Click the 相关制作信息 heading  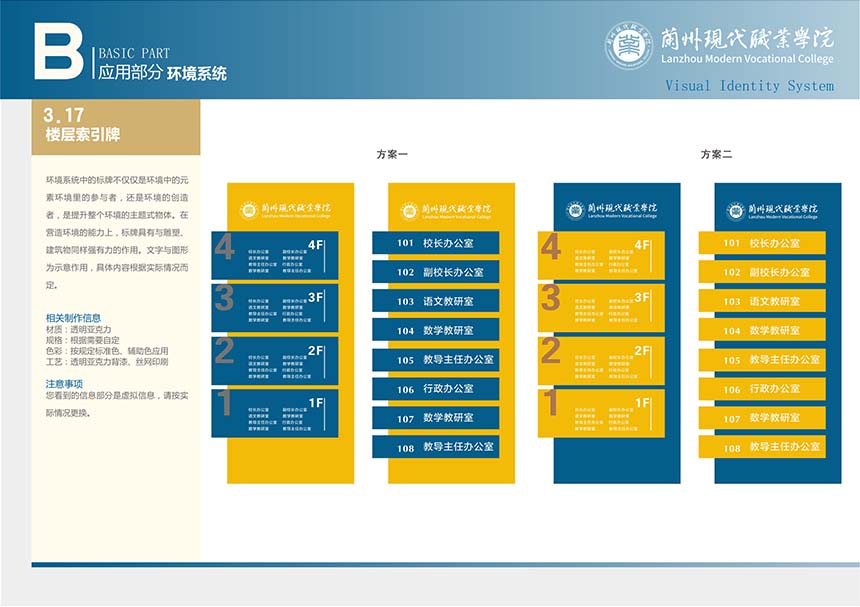73,318
